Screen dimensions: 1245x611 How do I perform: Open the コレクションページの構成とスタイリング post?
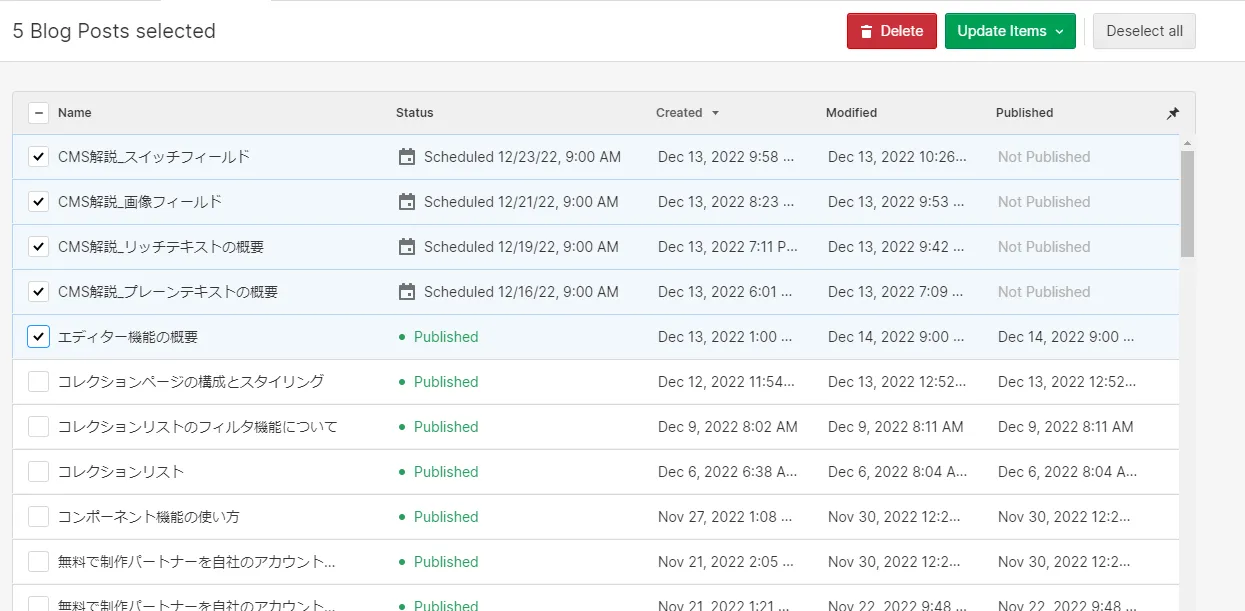pos(191,382)
